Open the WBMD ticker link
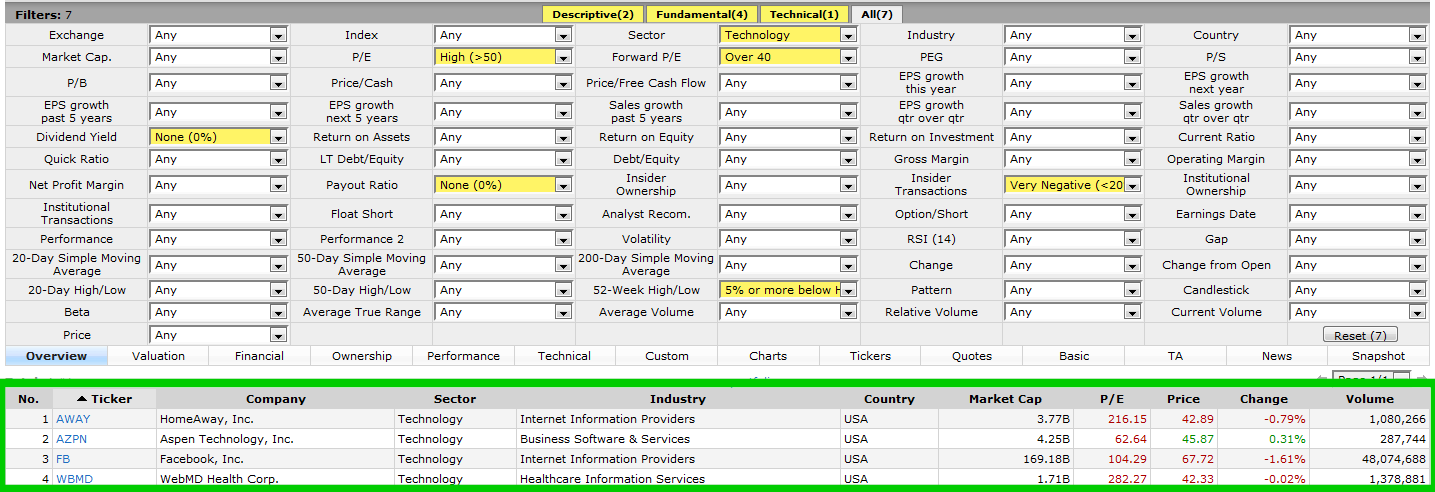Image resolution: width=1435 pixels, height=492 pixels. point(75,479)
